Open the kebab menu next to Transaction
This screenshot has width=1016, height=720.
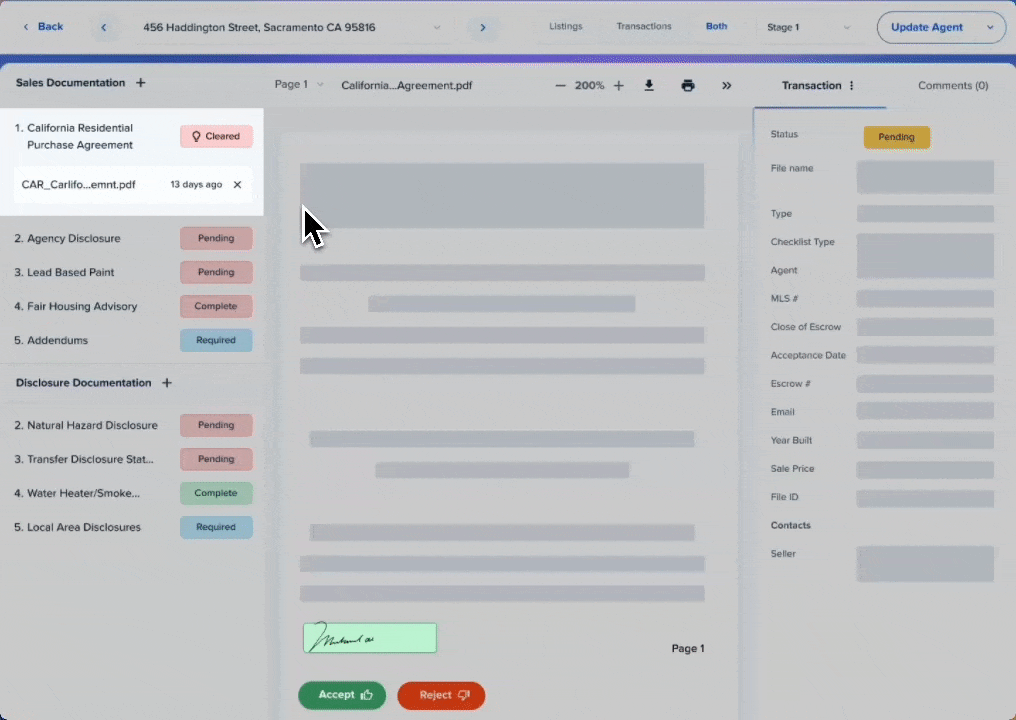(x=851, y=85)
